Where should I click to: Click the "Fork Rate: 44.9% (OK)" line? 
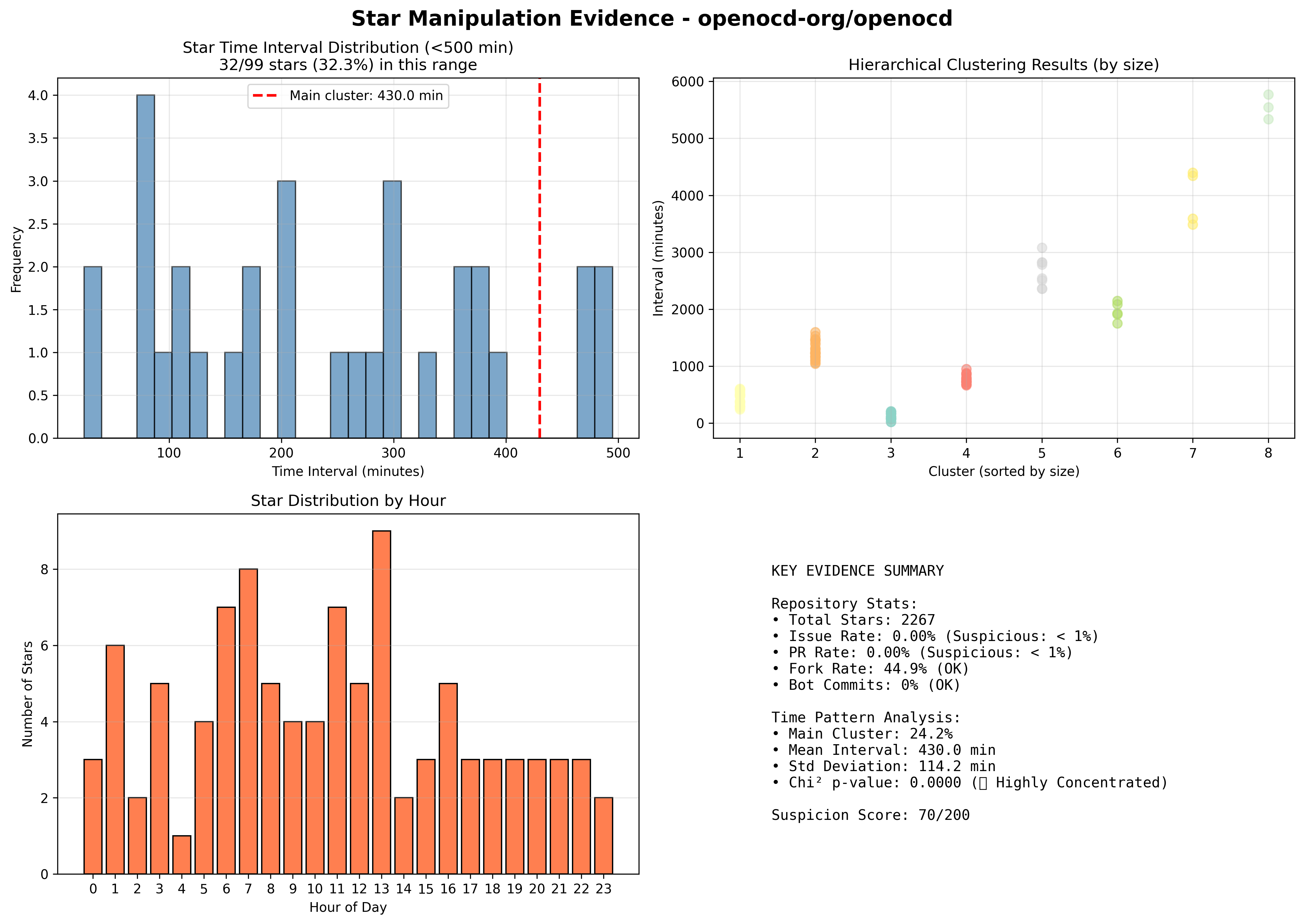point(871,669)
